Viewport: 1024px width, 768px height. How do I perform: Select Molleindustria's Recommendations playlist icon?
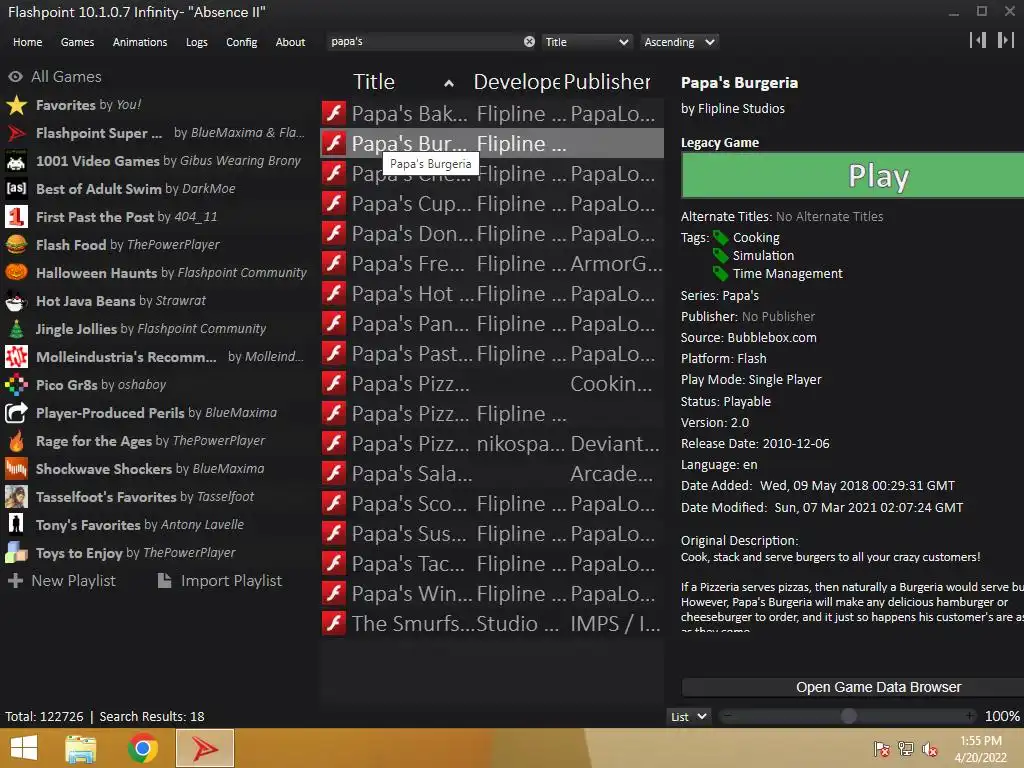[16, 357]
